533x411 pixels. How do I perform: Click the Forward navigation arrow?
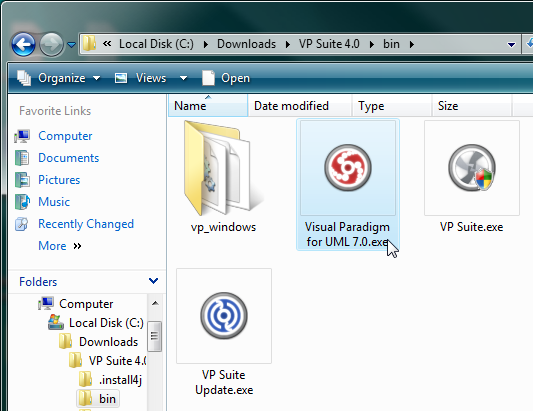(x=51, y=44)
